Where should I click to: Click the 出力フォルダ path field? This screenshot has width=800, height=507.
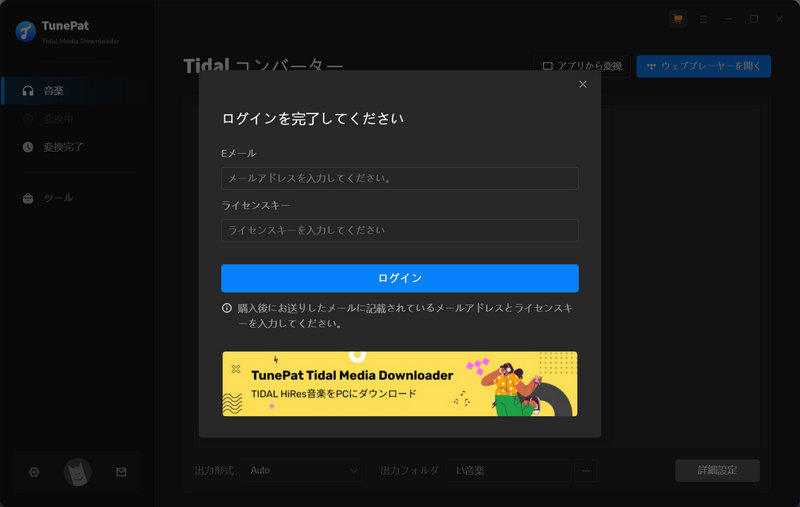tap(510, 470)
